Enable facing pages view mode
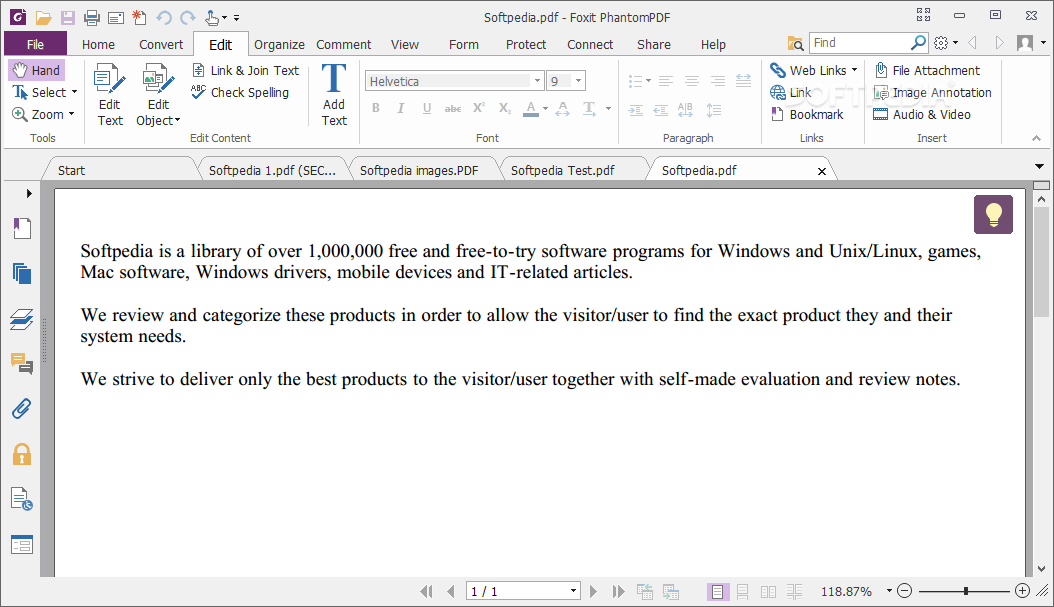 (768, 592)
